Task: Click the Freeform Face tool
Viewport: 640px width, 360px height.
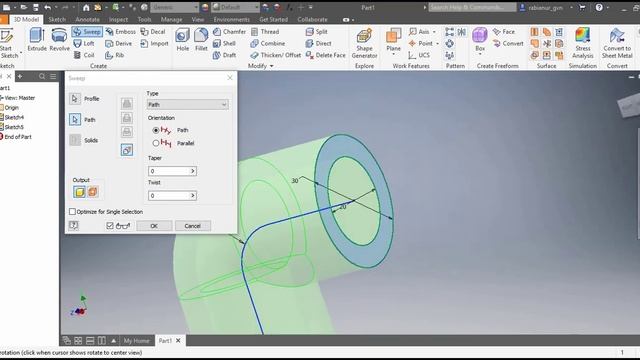Action: click(504, 31)
